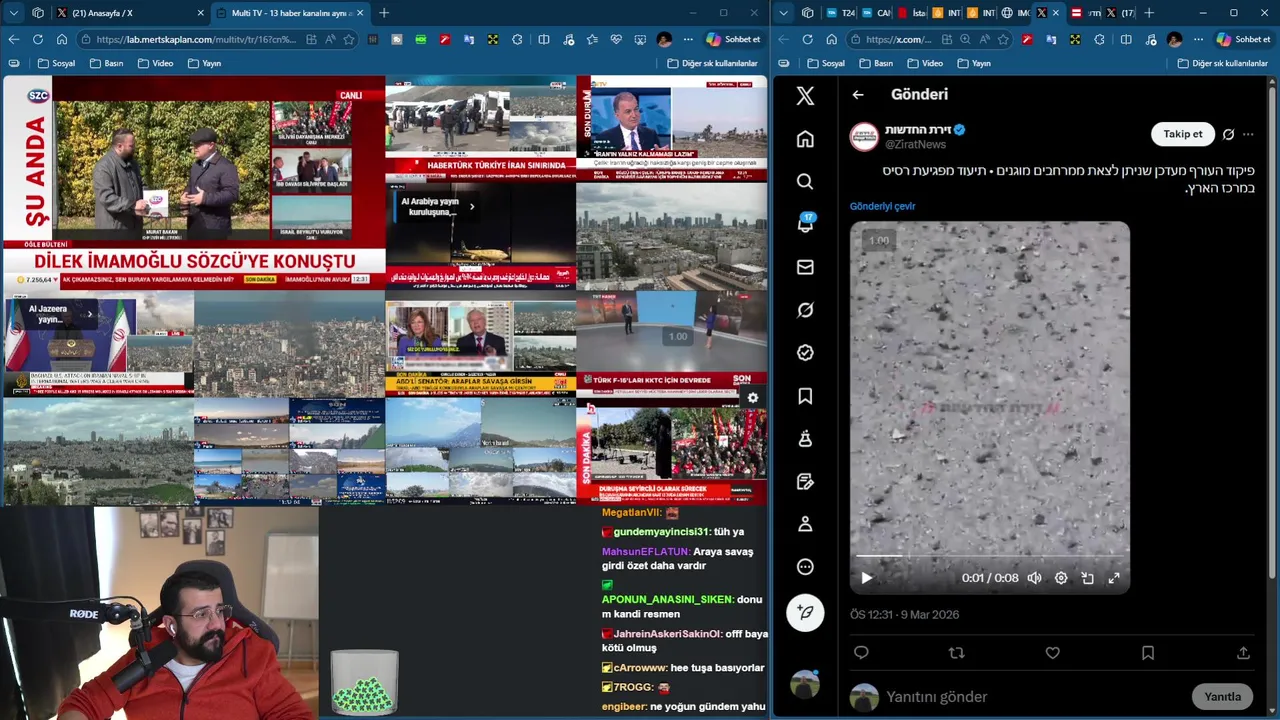Click the Gönderiyi çevir translate link
This screenshot has width=1280, height=720.
[882, 206]
